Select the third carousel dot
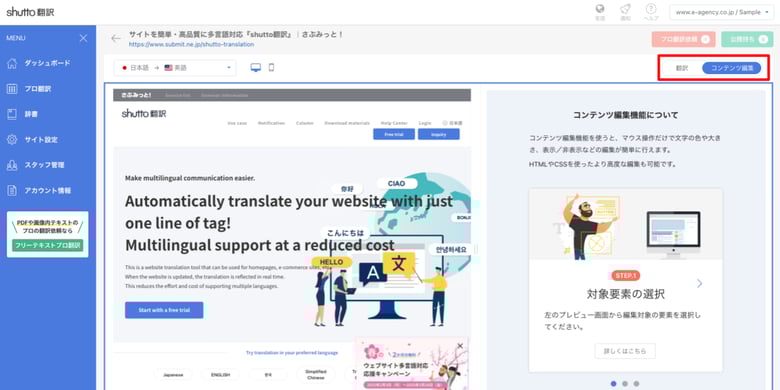 (636, 384)
